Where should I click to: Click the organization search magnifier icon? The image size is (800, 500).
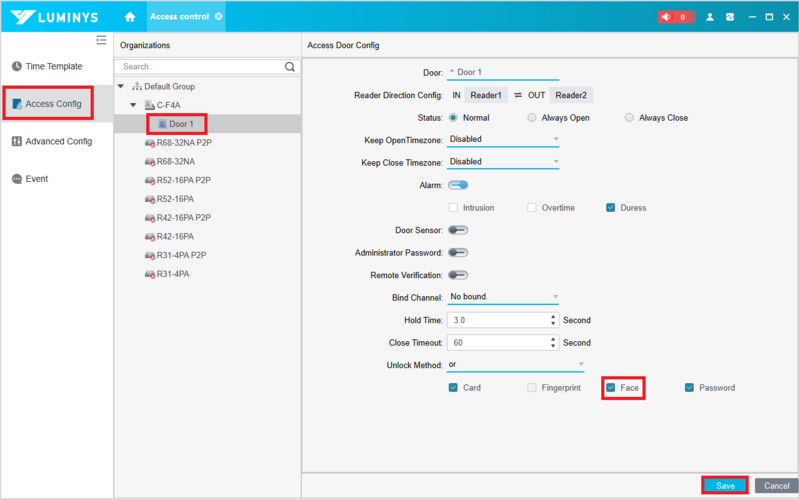point(290,67)
